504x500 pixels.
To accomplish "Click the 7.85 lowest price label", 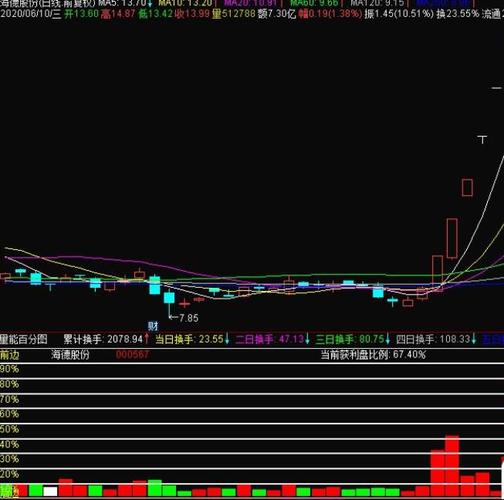I will (x=189, y=318).
